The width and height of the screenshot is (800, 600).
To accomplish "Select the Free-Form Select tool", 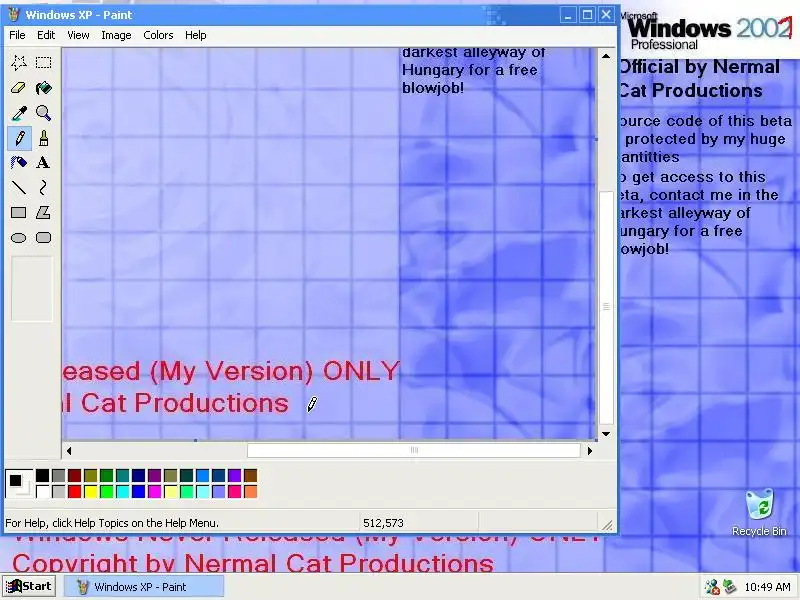I will [x=19, y=63].
